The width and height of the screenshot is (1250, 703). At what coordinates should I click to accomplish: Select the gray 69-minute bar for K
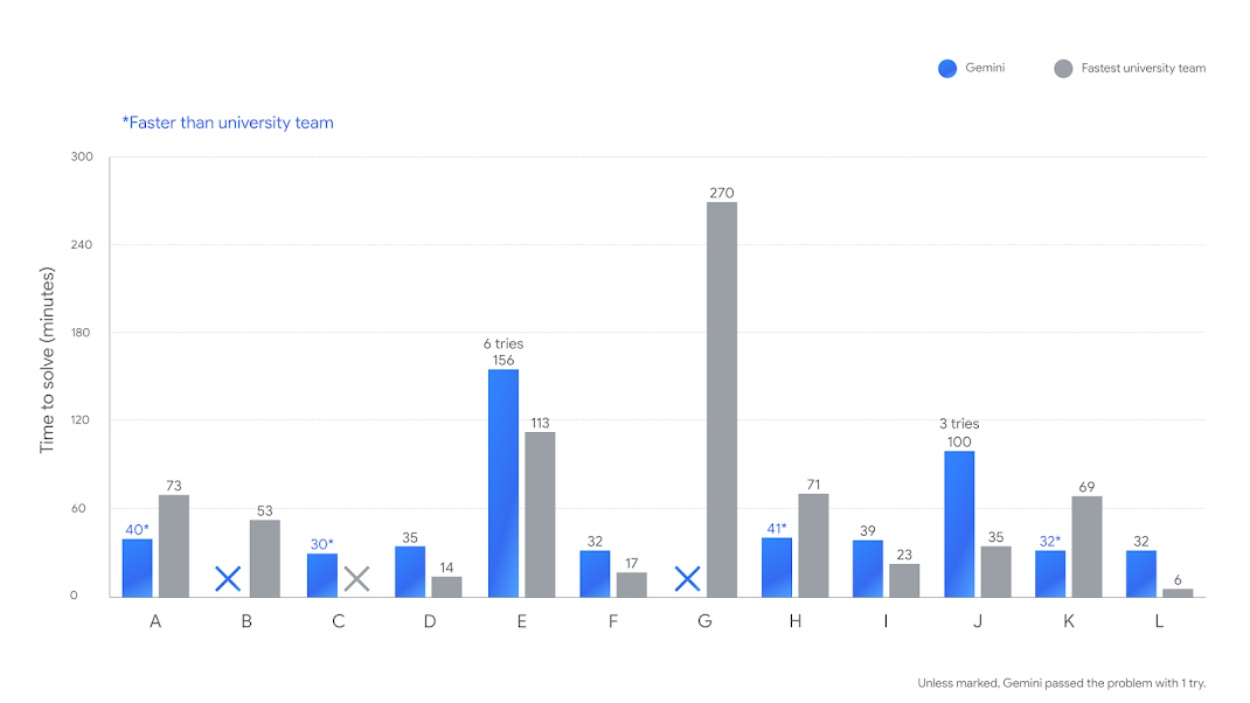click(x=1087, y=547)
